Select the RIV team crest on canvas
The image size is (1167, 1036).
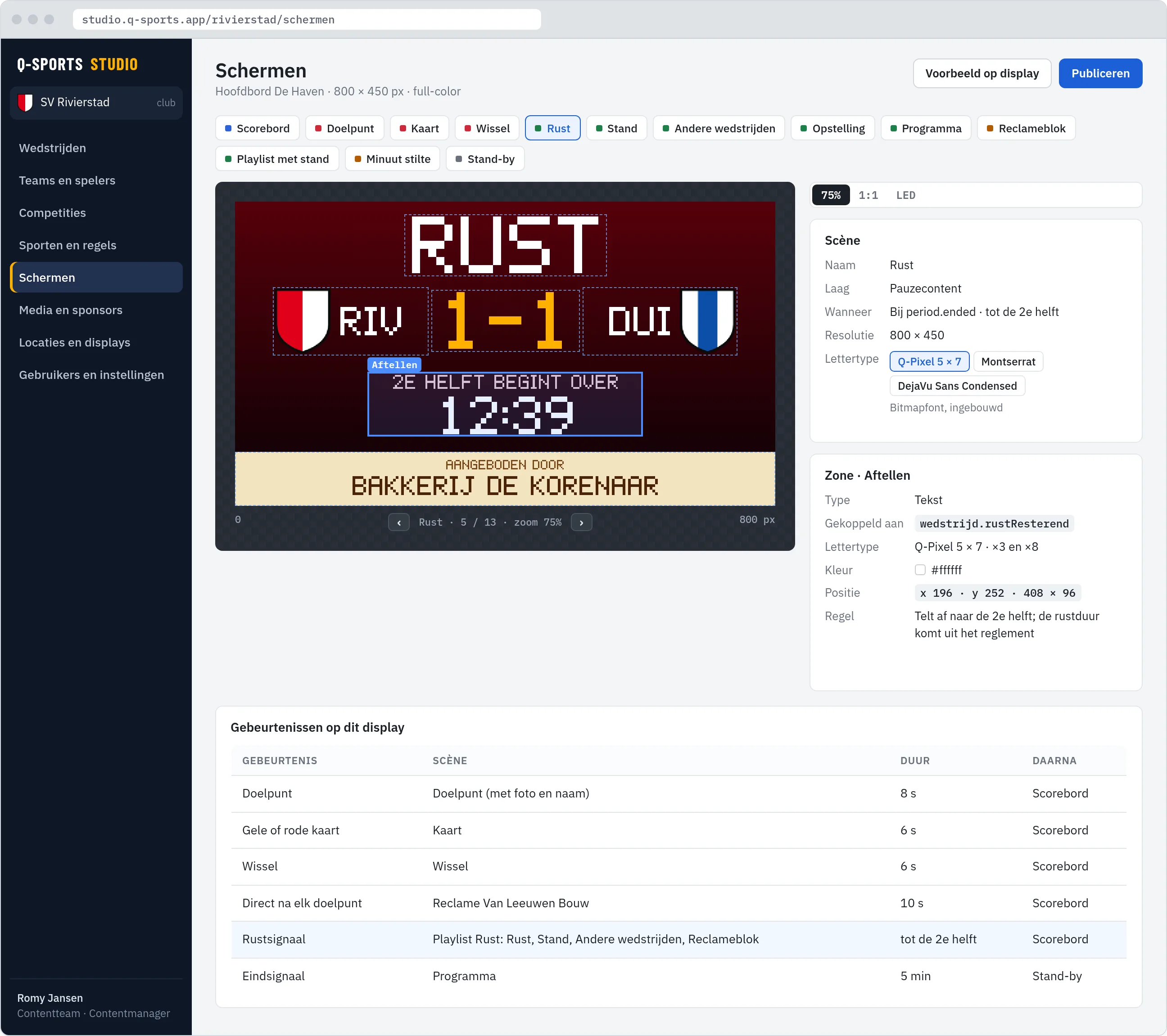point(302,320)
